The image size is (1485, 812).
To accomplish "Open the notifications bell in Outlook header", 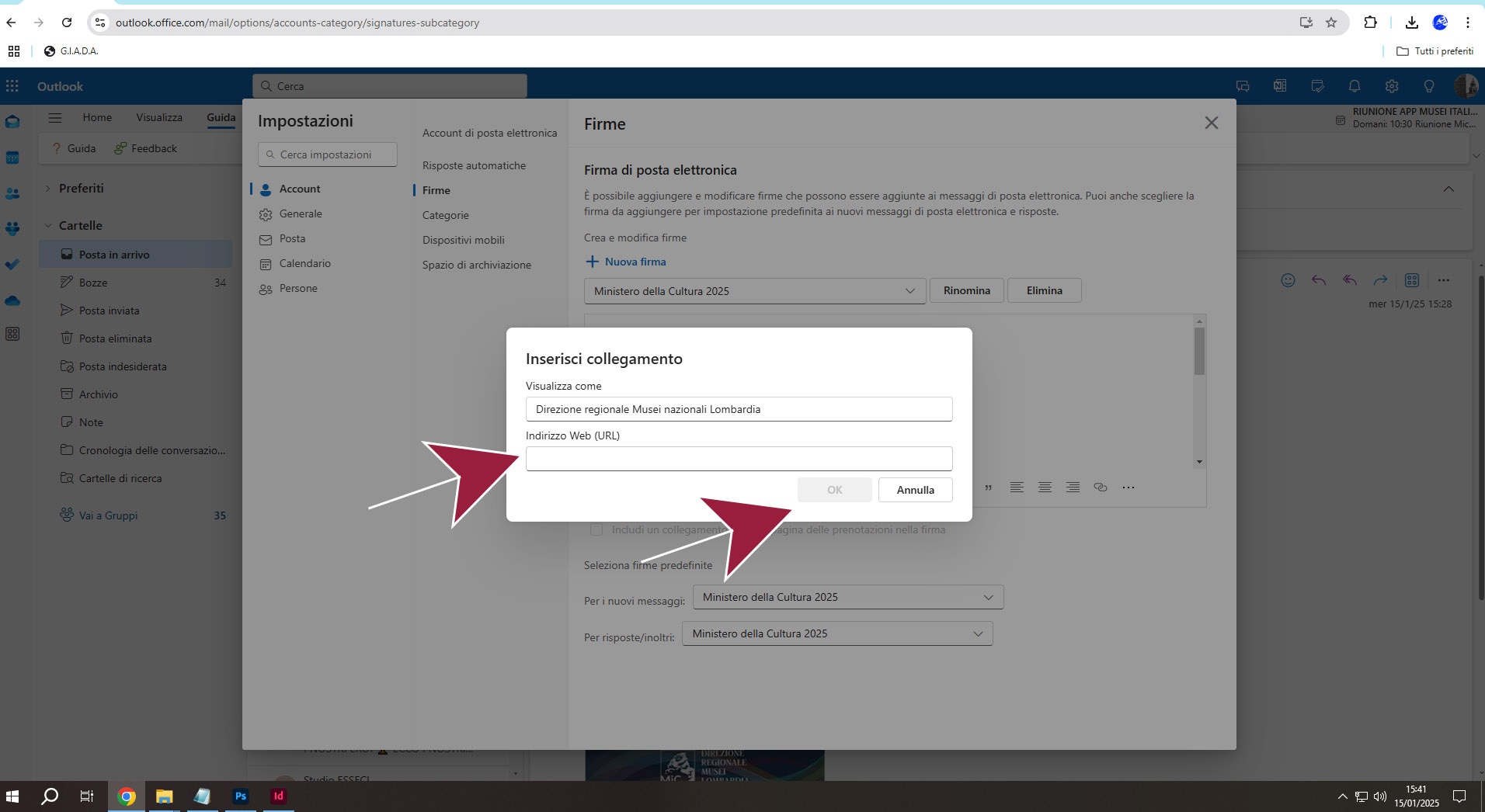I will (1355, 86).
